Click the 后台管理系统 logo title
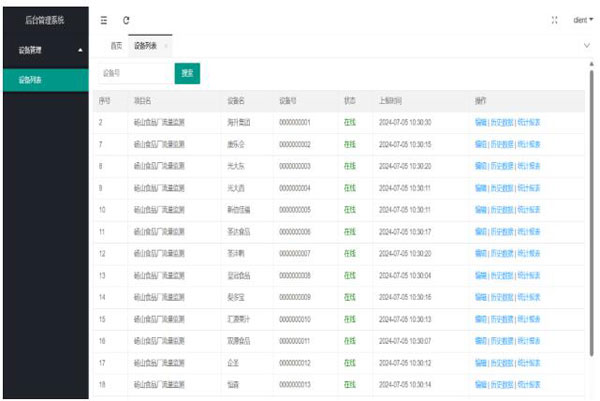 (x=44, y=20)
